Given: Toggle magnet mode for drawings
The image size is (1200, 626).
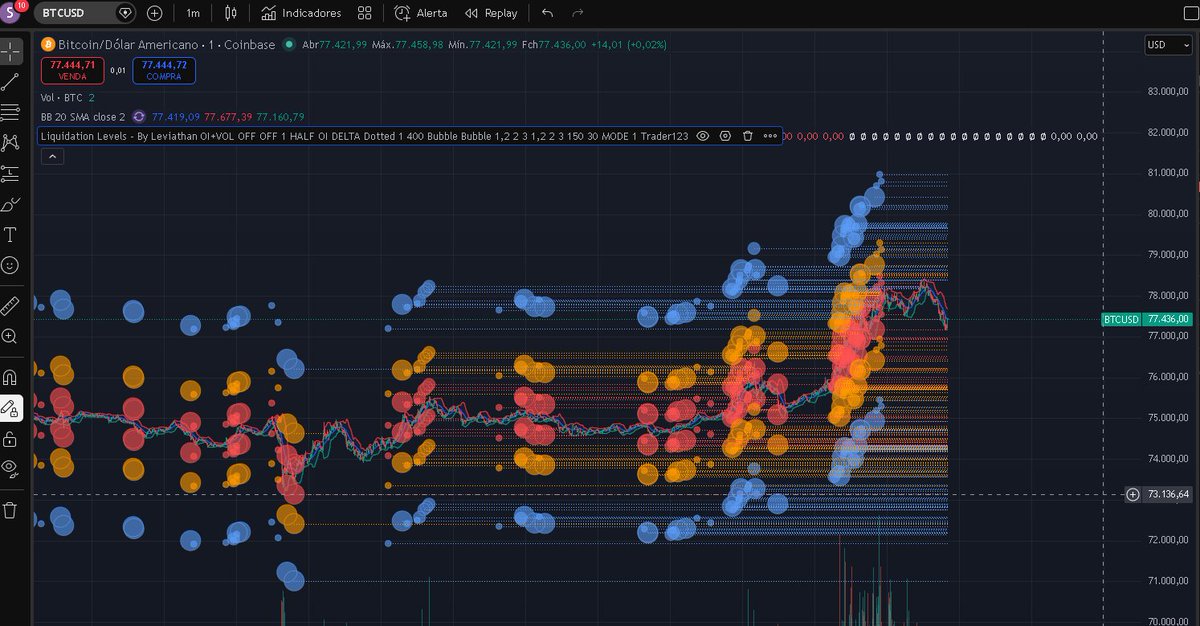Looking at the screenshot, I should tap(10, 377).
